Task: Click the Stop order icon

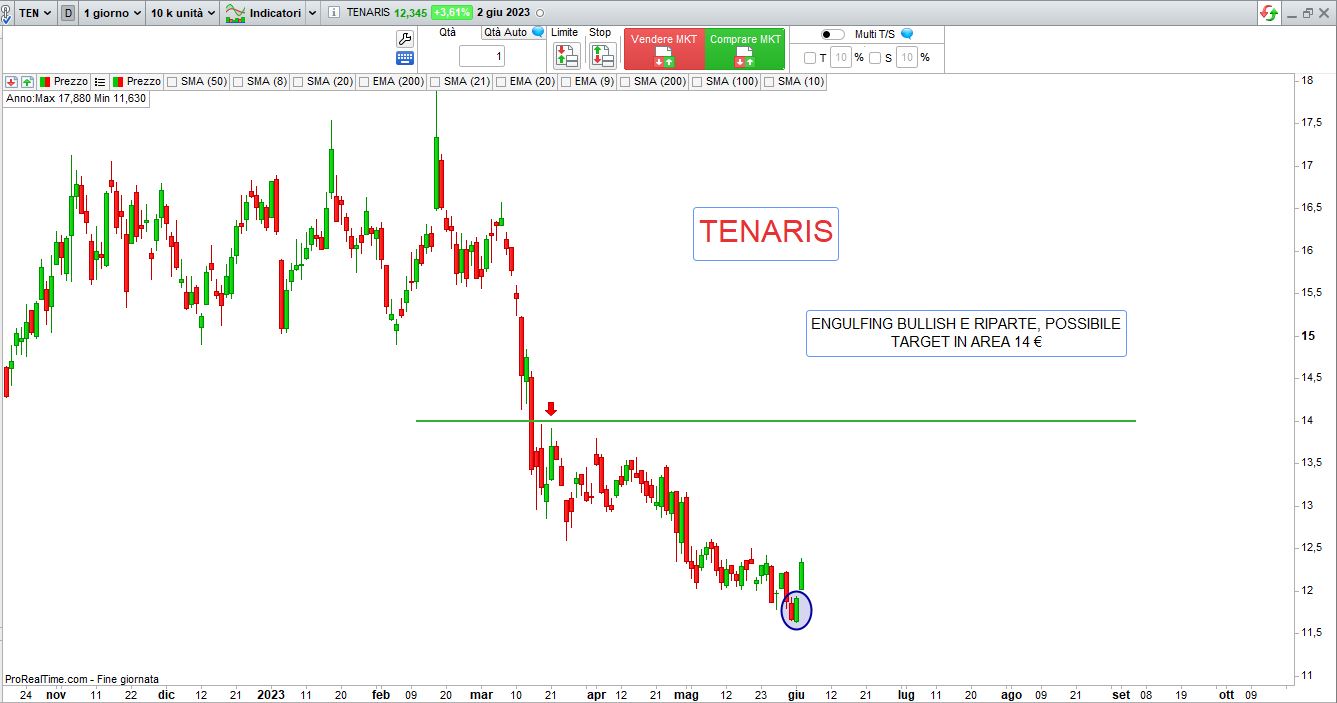Action: 602,56
